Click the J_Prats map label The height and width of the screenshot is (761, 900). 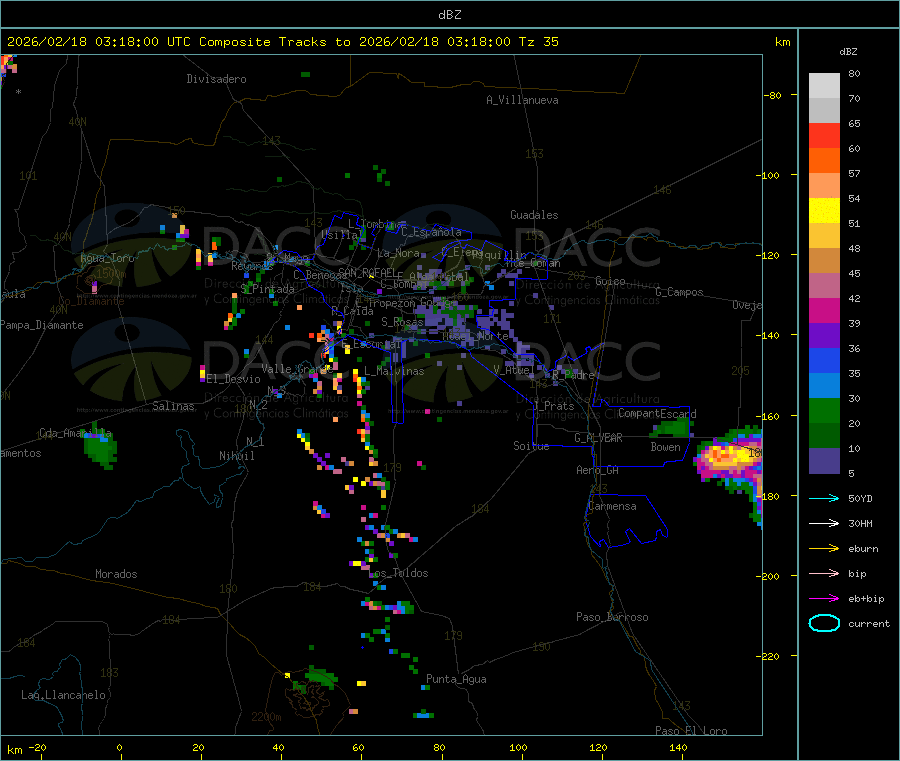(x=553, y=405)
